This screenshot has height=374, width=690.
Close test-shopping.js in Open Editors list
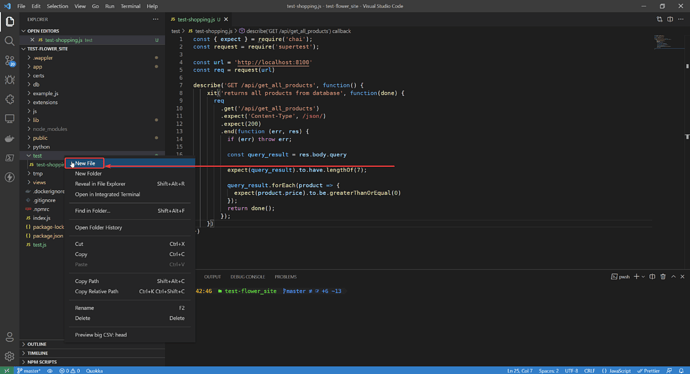point(32,40)
